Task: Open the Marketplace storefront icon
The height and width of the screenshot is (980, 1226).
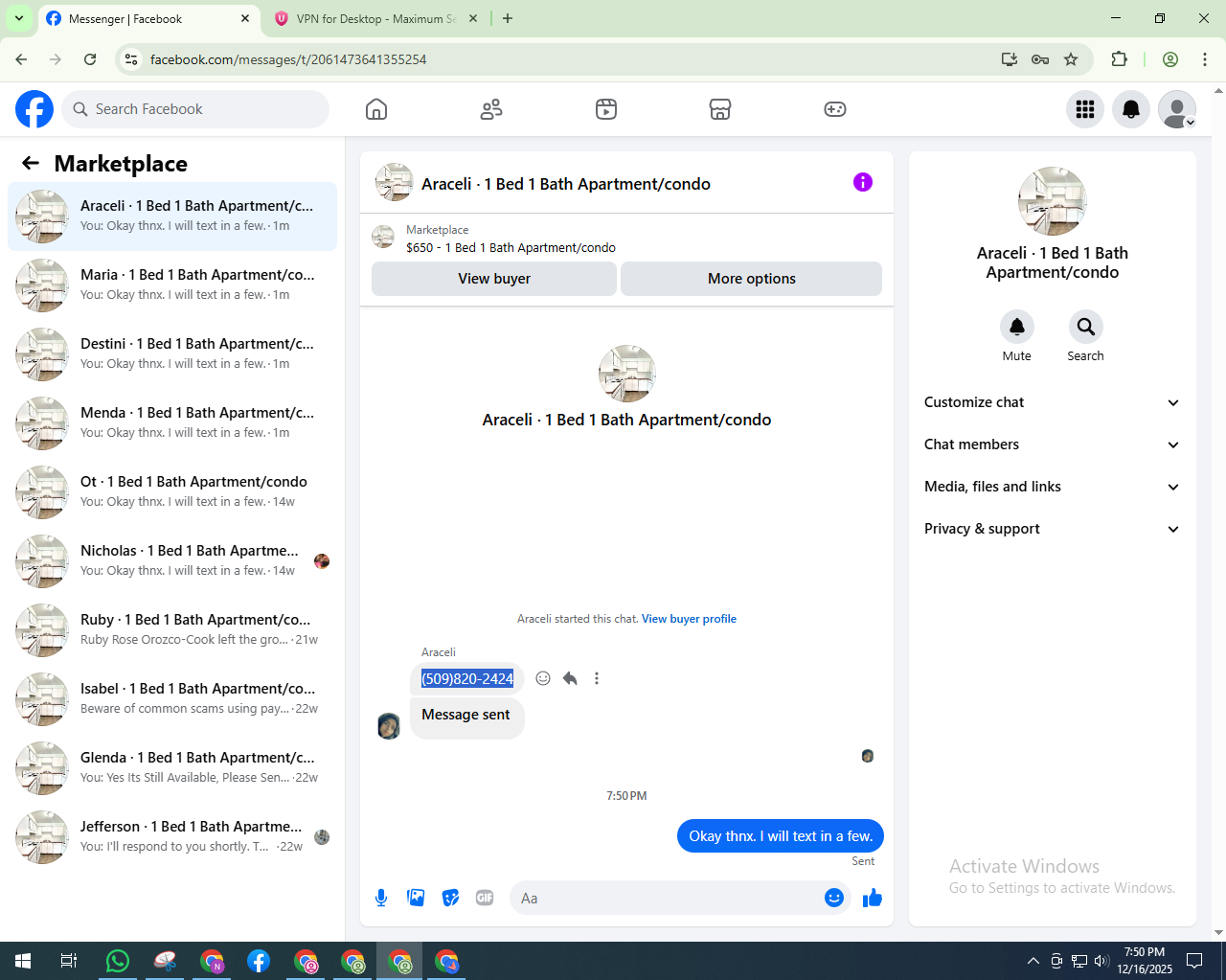Action: (720, 109)
